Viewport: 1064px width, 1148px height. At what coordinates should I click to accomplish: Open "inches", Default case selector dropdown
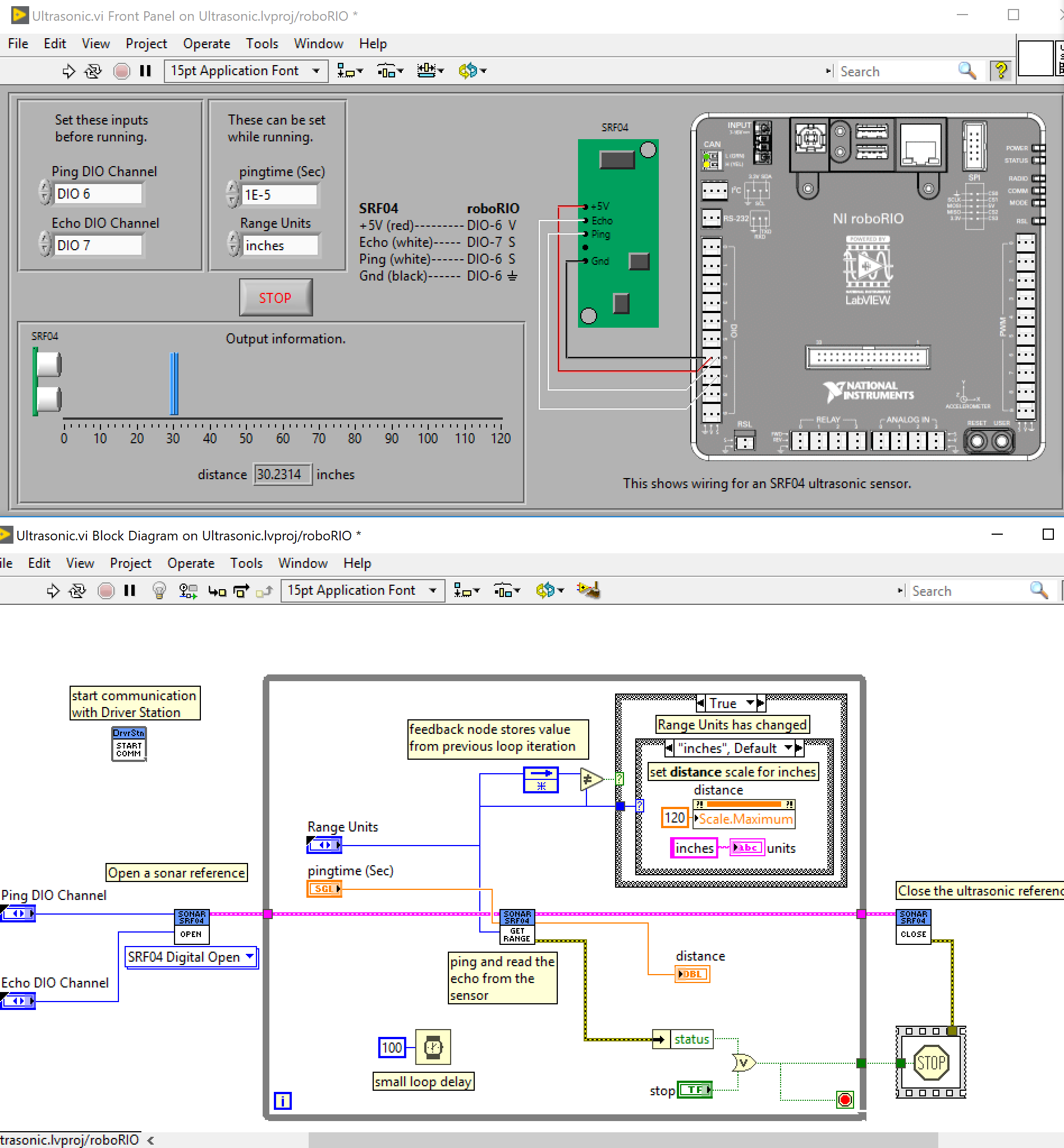pos(790,748)
